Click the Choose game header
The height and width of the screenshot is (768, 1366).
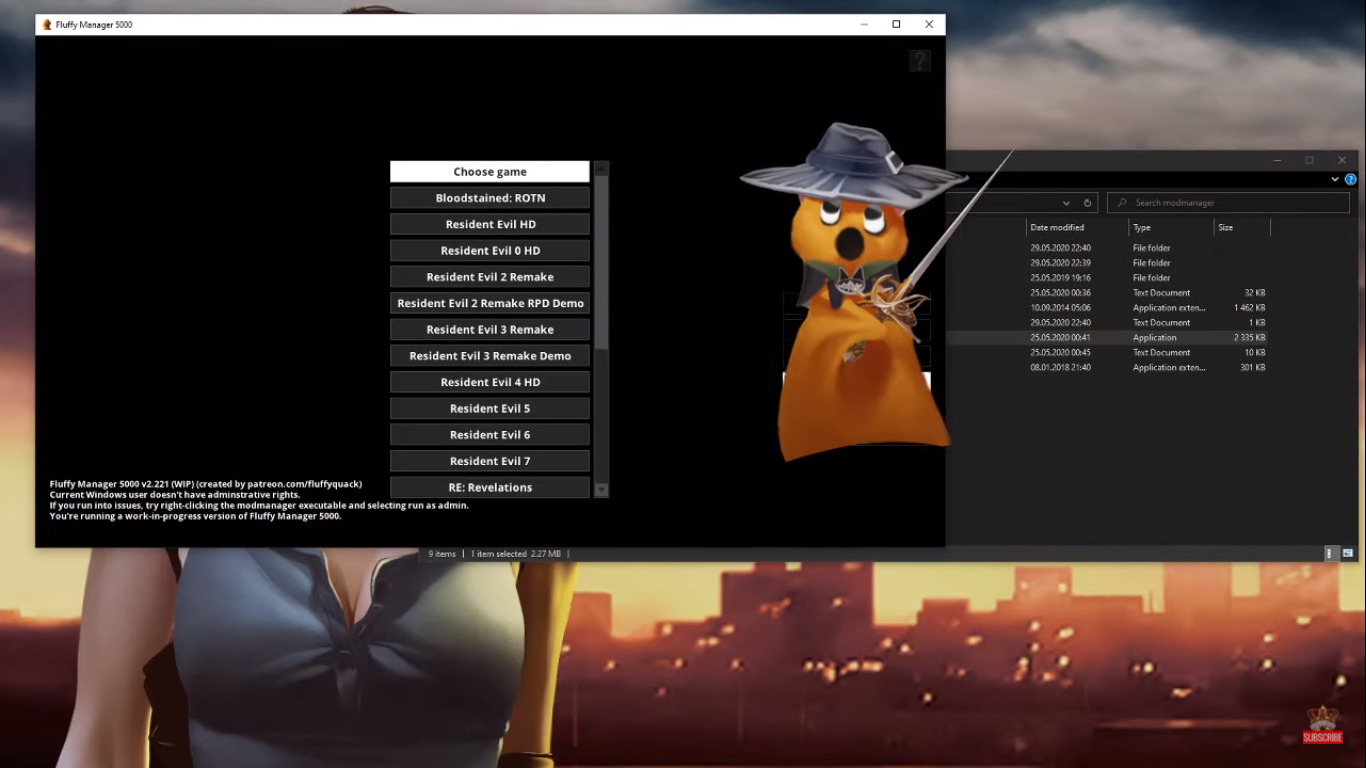click(490, 172)
